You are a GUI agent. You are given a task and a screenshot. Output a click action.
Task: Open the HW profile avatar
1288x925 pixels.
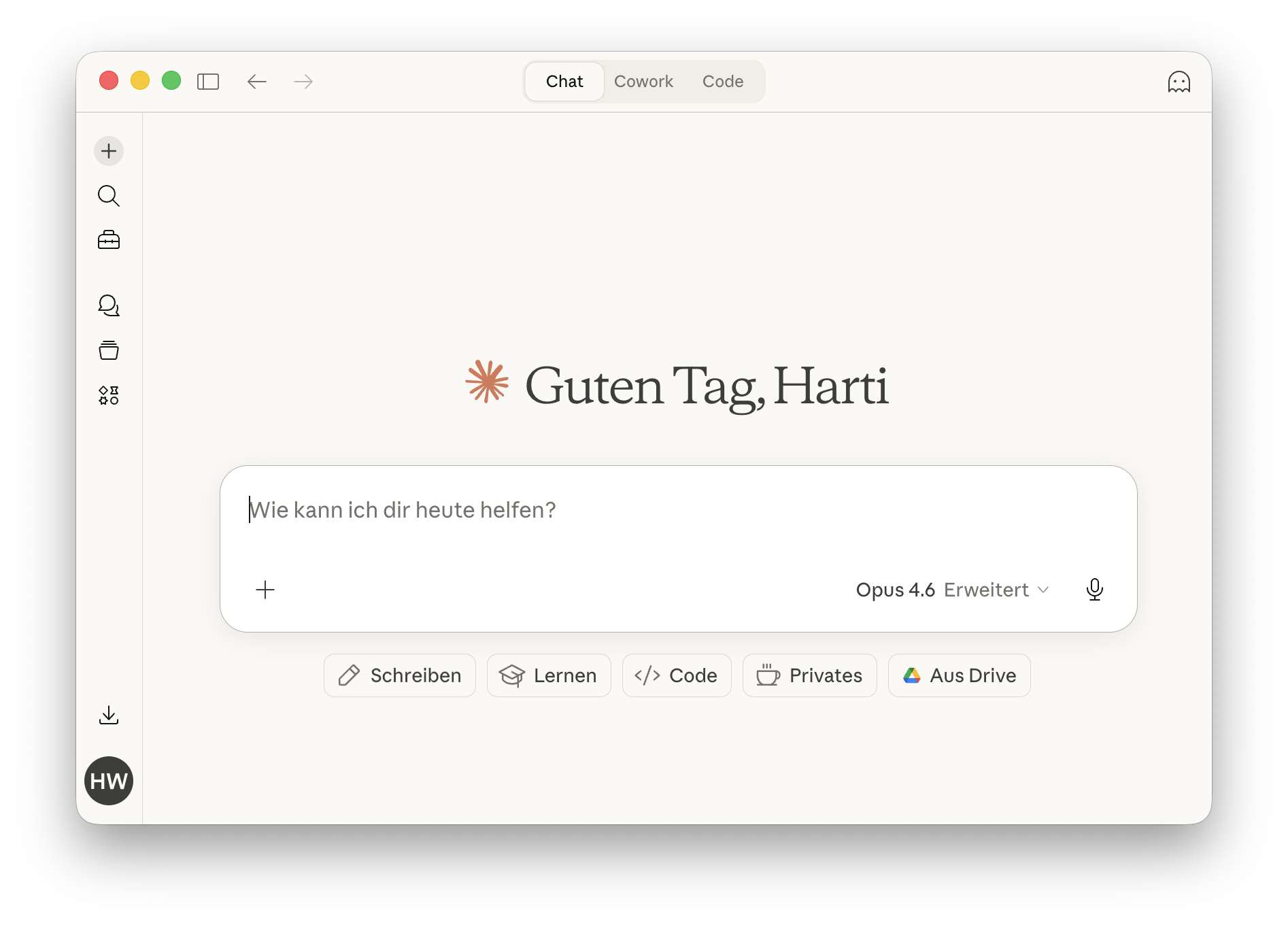(108, 781)
